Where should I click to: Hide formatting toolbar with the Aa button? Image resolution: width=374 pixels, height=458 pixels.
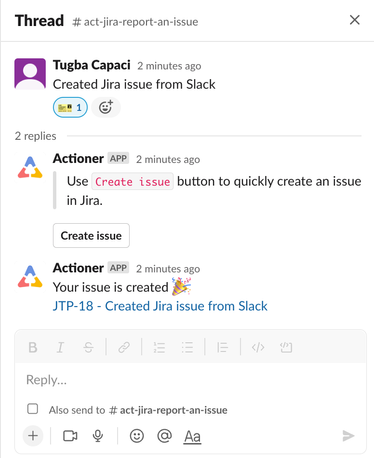click(x=193, y=436)
